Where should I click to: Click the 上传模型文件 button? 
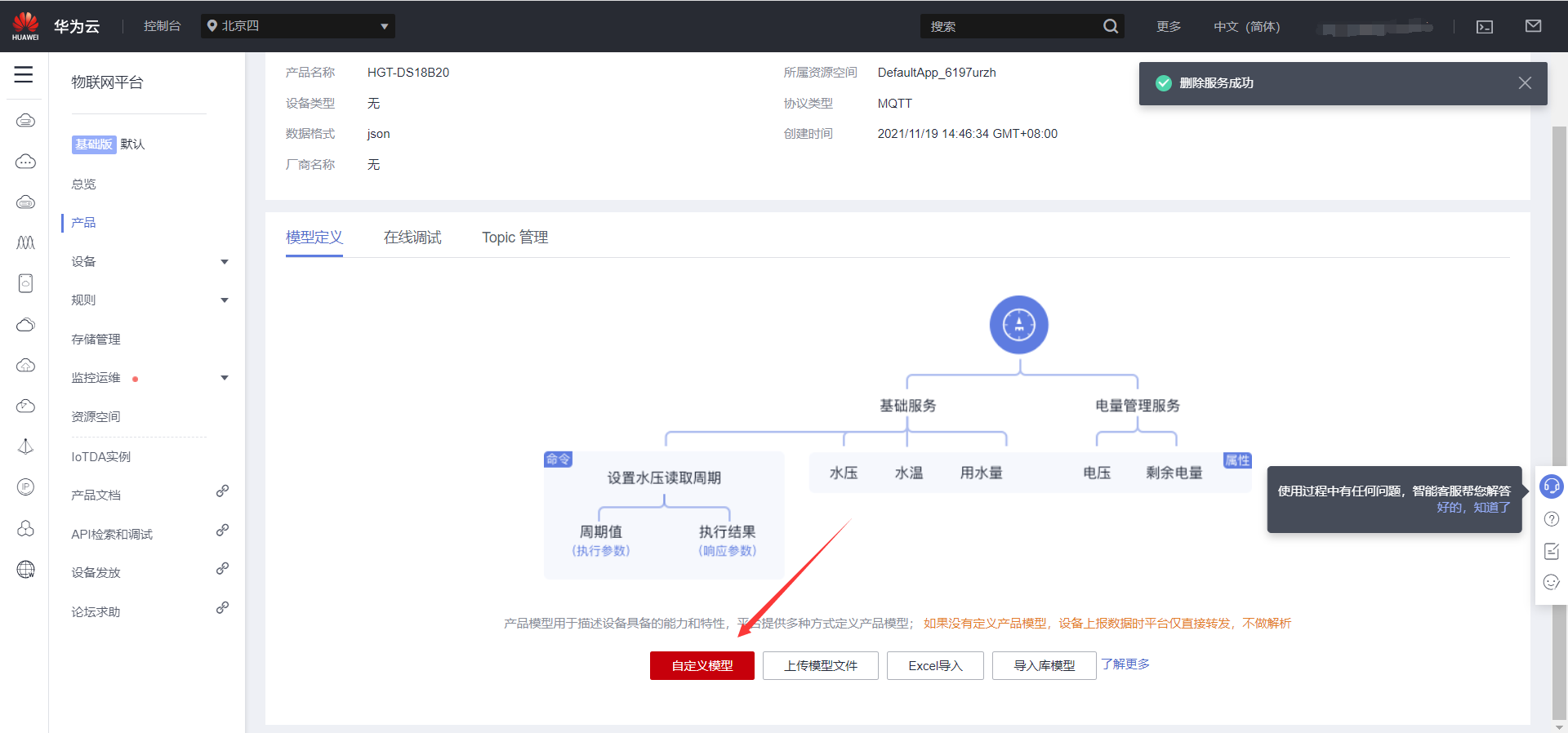click(x=821, y=665)
